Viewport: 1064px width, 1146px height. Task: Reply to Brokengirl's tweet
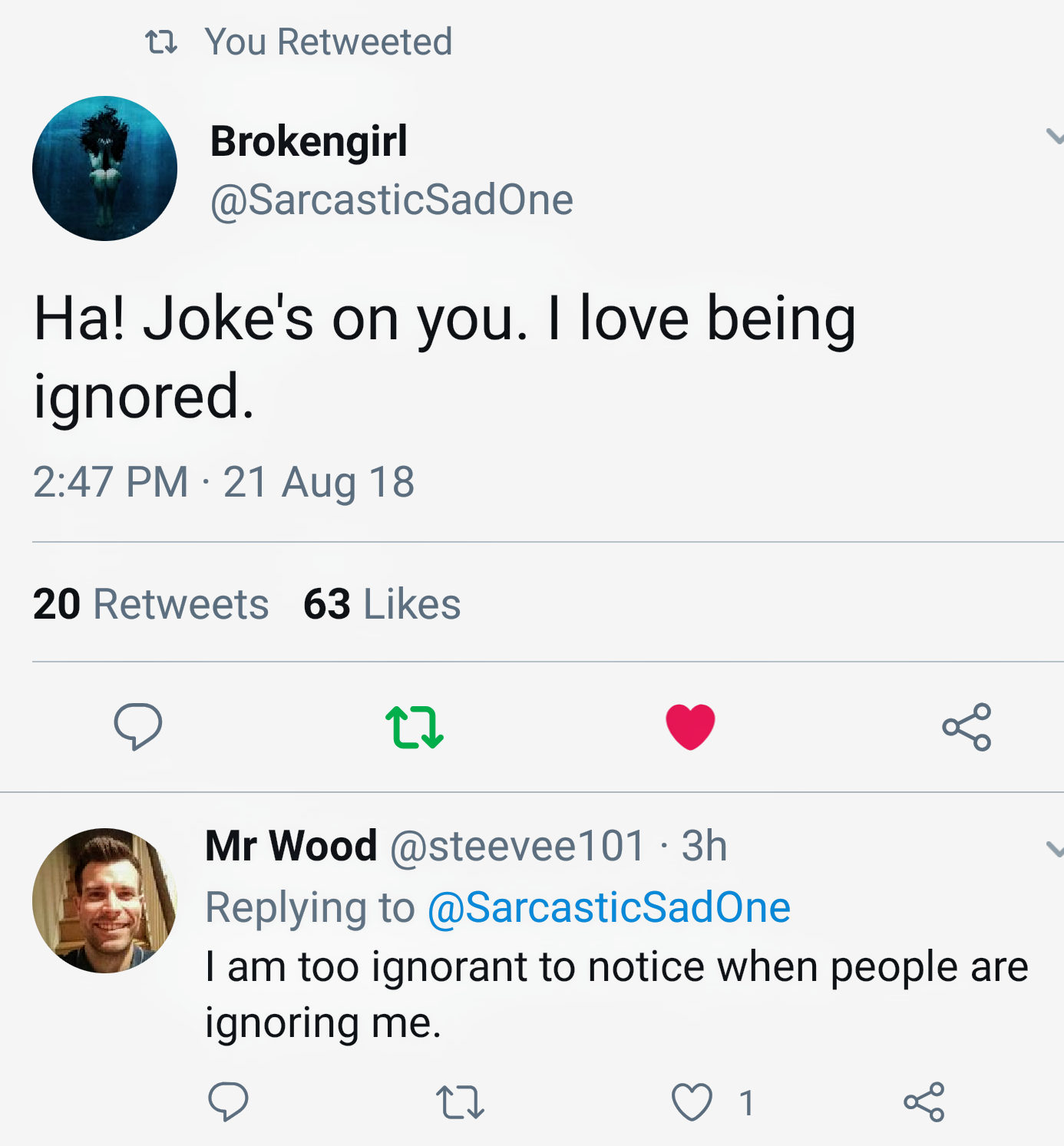click(138, 725)
